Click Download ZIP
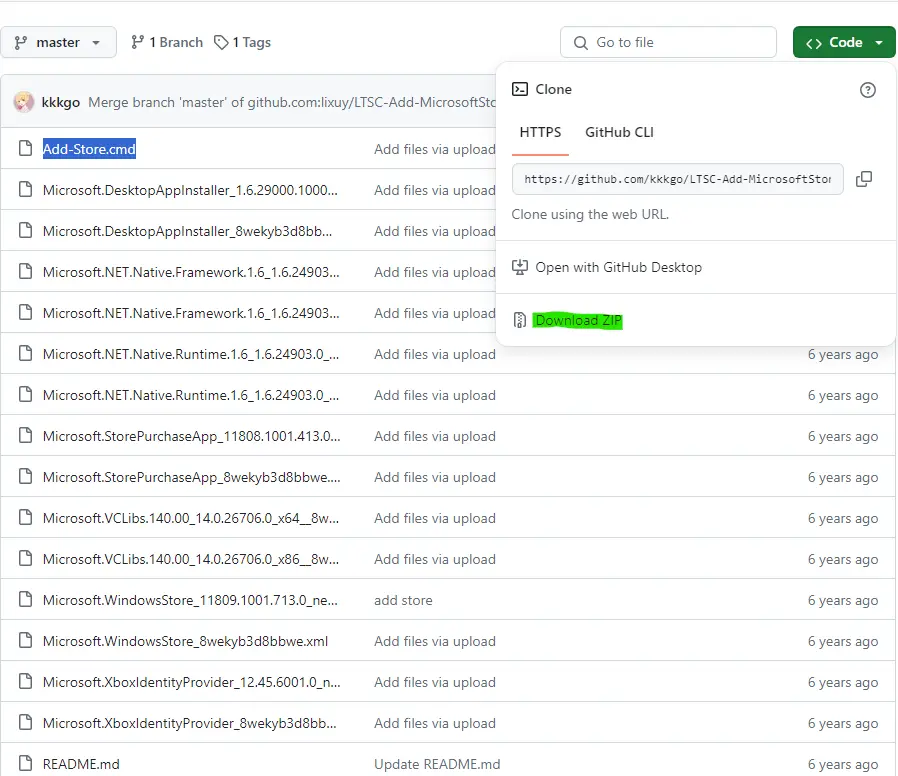This screenshot has width=898, height=776. point(577,320)
